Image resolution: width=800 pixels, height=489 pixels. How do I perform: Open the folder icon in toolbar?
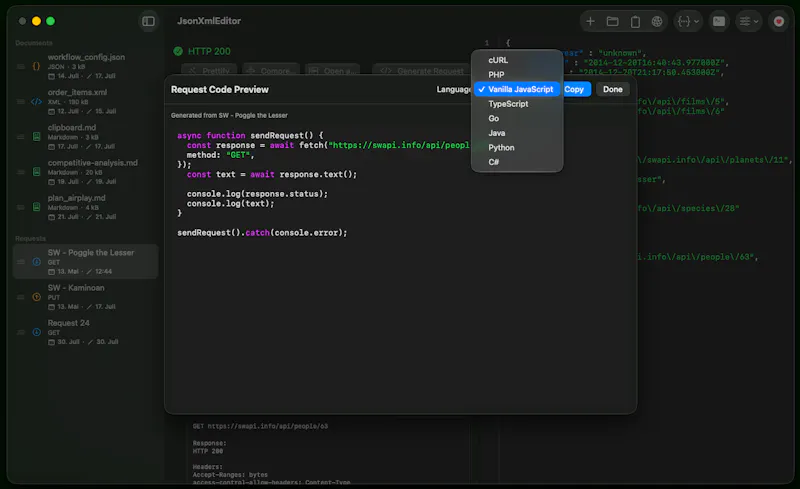pyautogui.click(x=612, y=21)
